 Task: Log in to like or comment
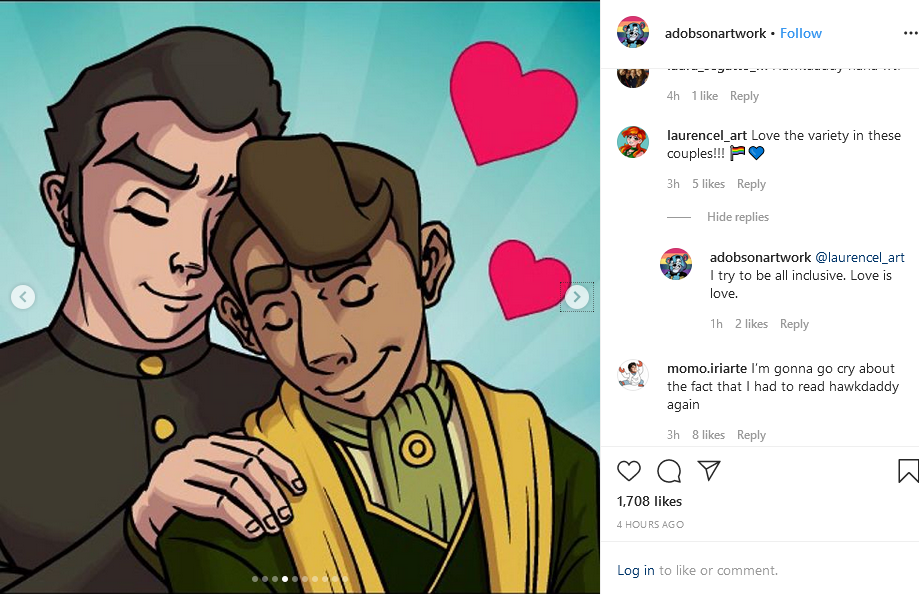coord(635,571)
